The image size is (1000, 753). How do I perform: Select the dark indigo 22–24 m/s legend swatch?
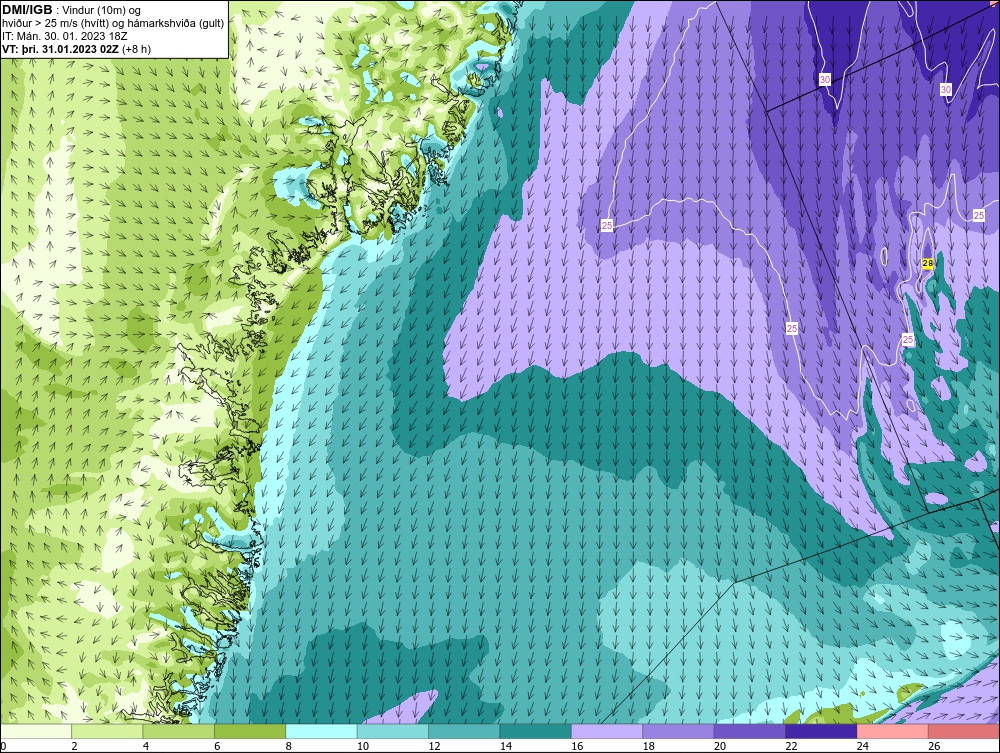821,731
